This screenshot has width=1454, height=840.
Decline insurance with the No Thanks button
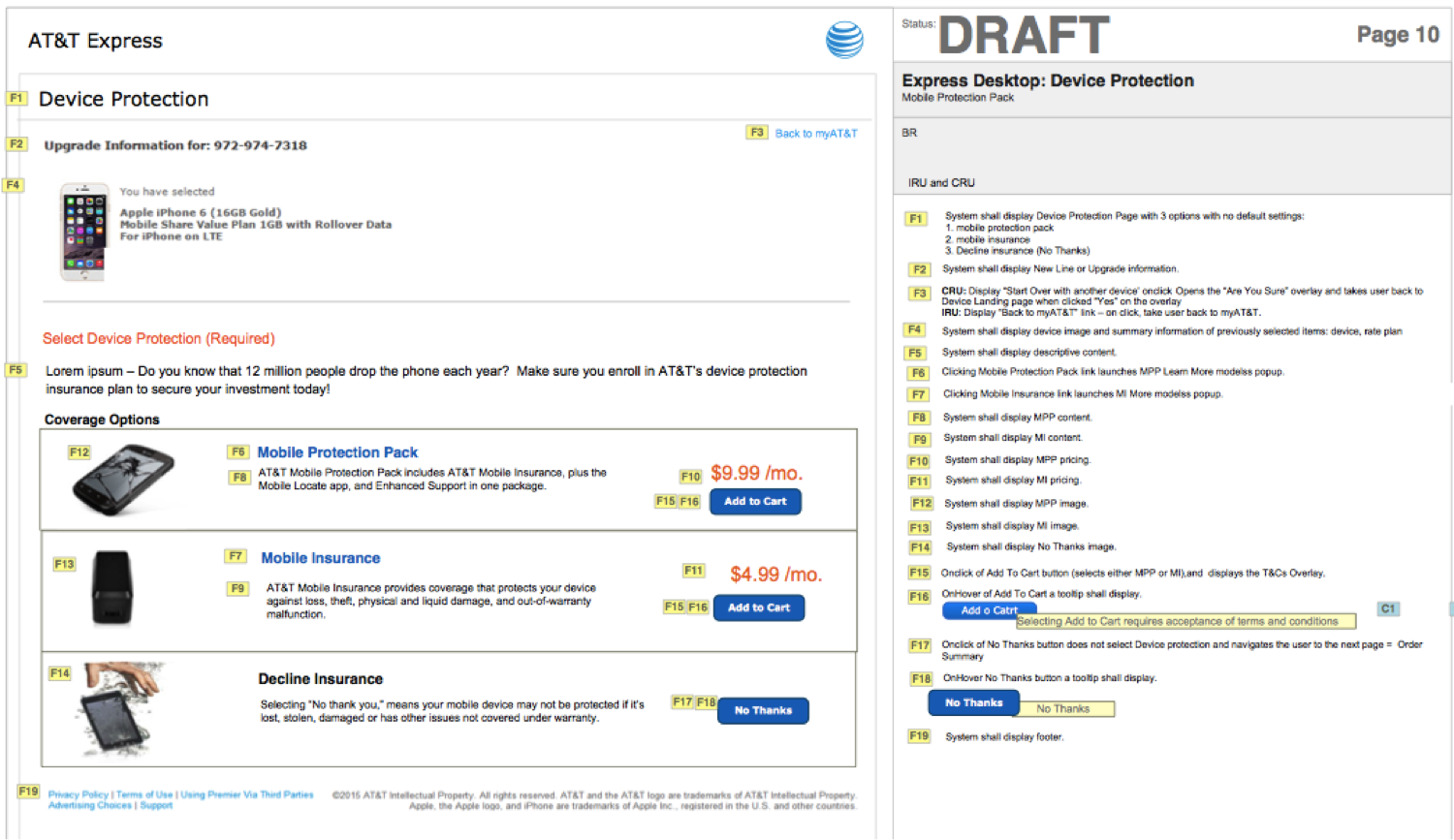click(763, 710)
